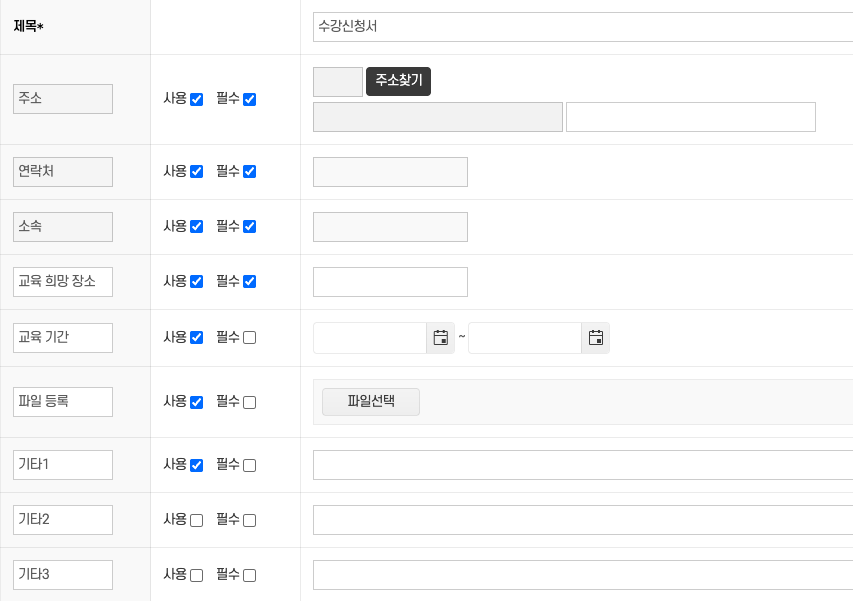
Task: Click the 기타2 field label box
Action: point(62,519)
